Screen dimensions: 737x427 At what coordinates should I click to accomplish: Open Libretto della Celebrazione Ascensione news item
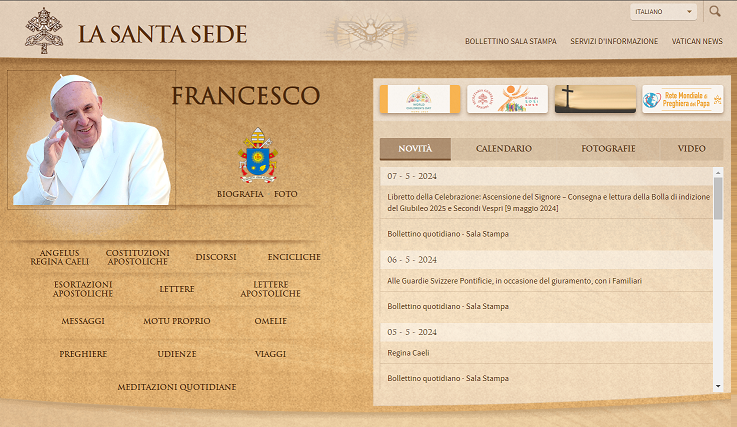click(x=547, y=203)
